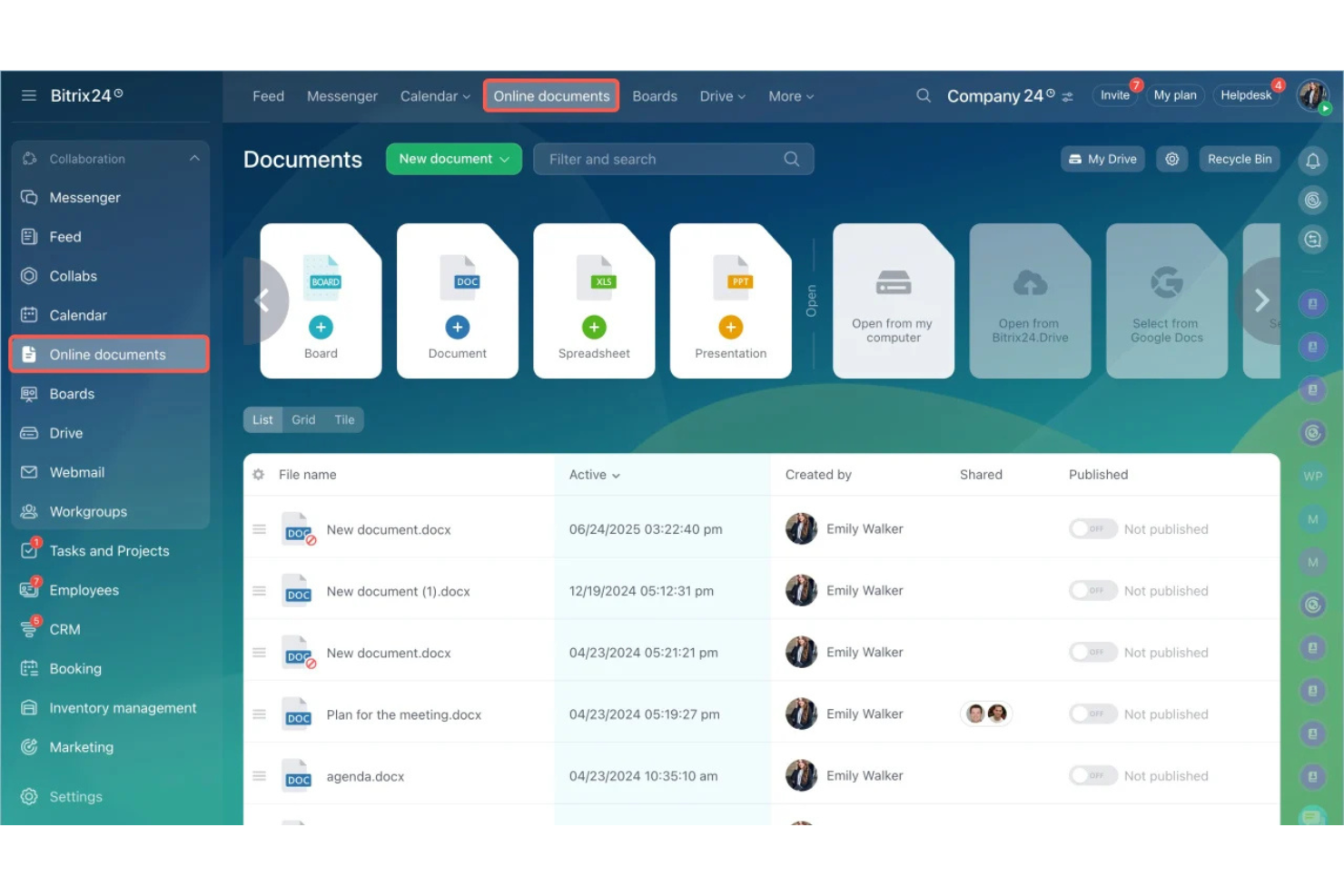1344x896 pixels.
Task: Click the Created by column header
Action: click(x=818, y=475)
